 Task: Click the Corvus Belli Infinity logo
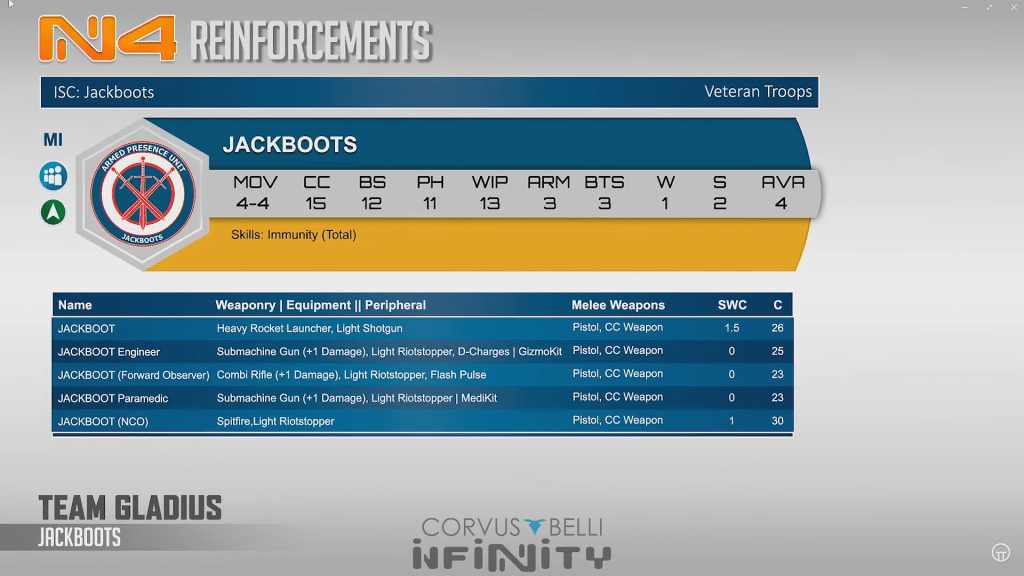(x=512, y=543)
